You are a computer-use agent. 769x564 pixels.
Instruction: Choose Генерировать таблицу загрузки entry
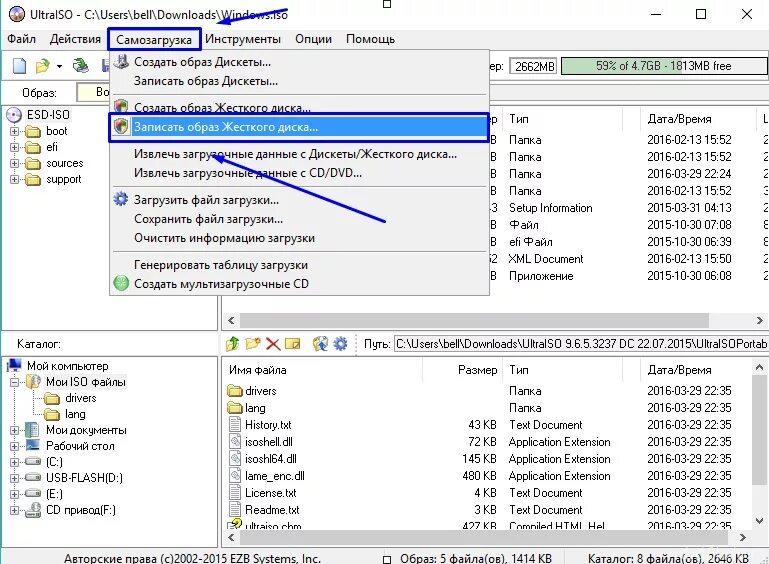(x=299, y=265)
